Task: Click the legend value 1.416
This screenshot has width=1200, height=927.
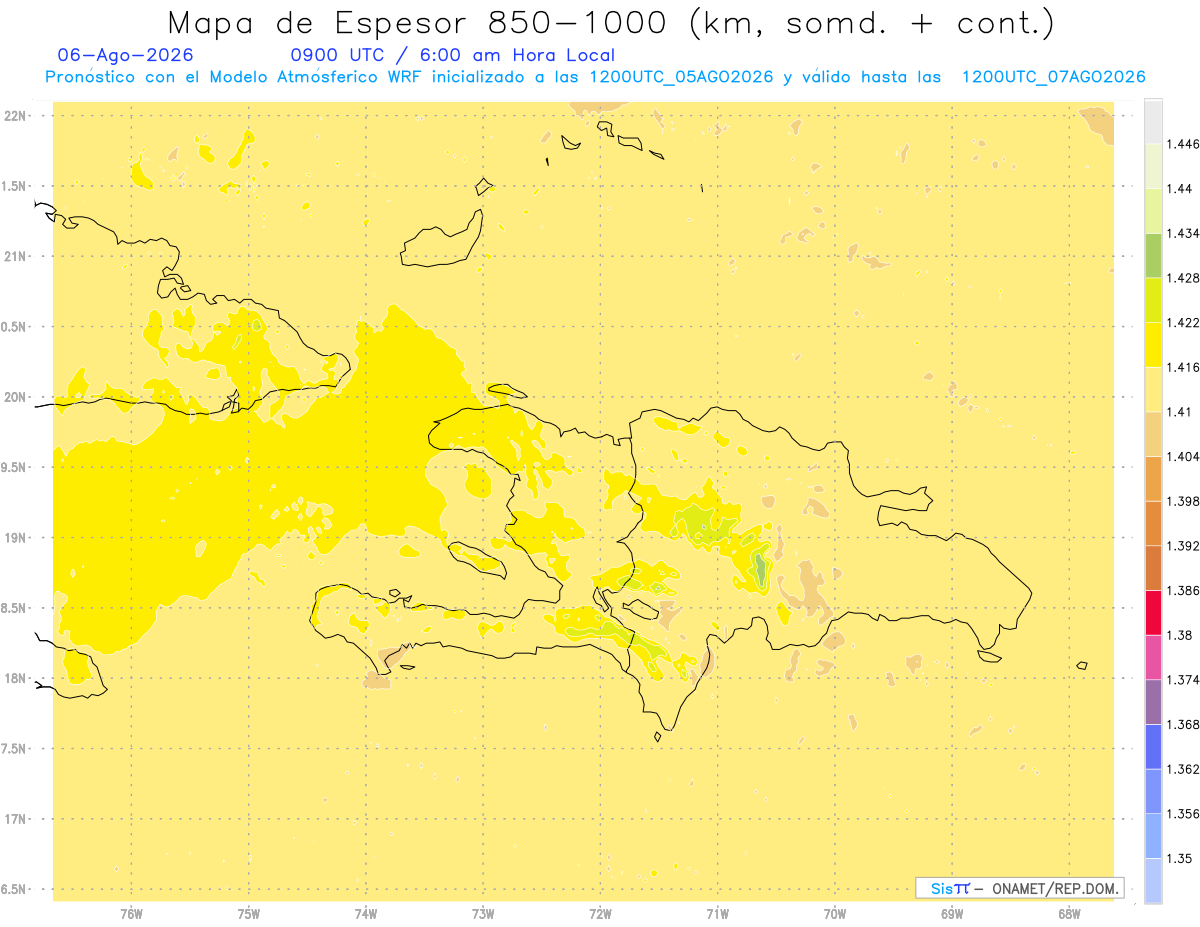Action: [x=1183, y=367]
